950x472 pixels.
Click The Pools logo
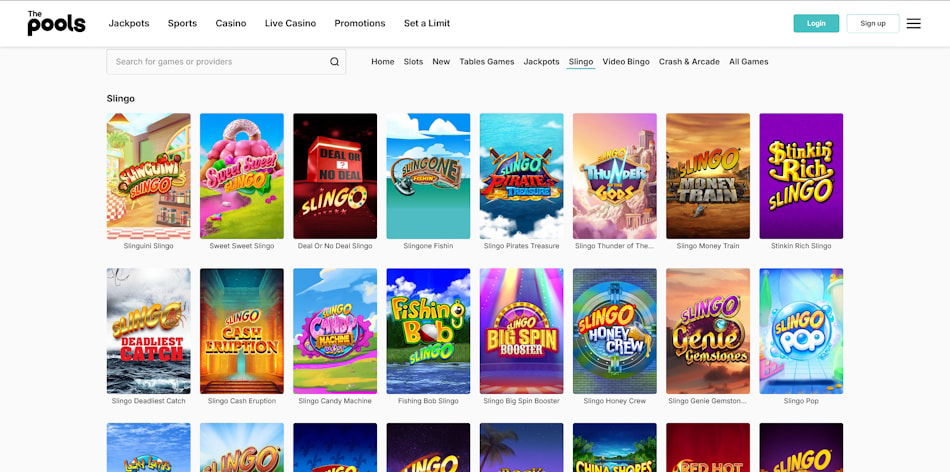(56, 23)
